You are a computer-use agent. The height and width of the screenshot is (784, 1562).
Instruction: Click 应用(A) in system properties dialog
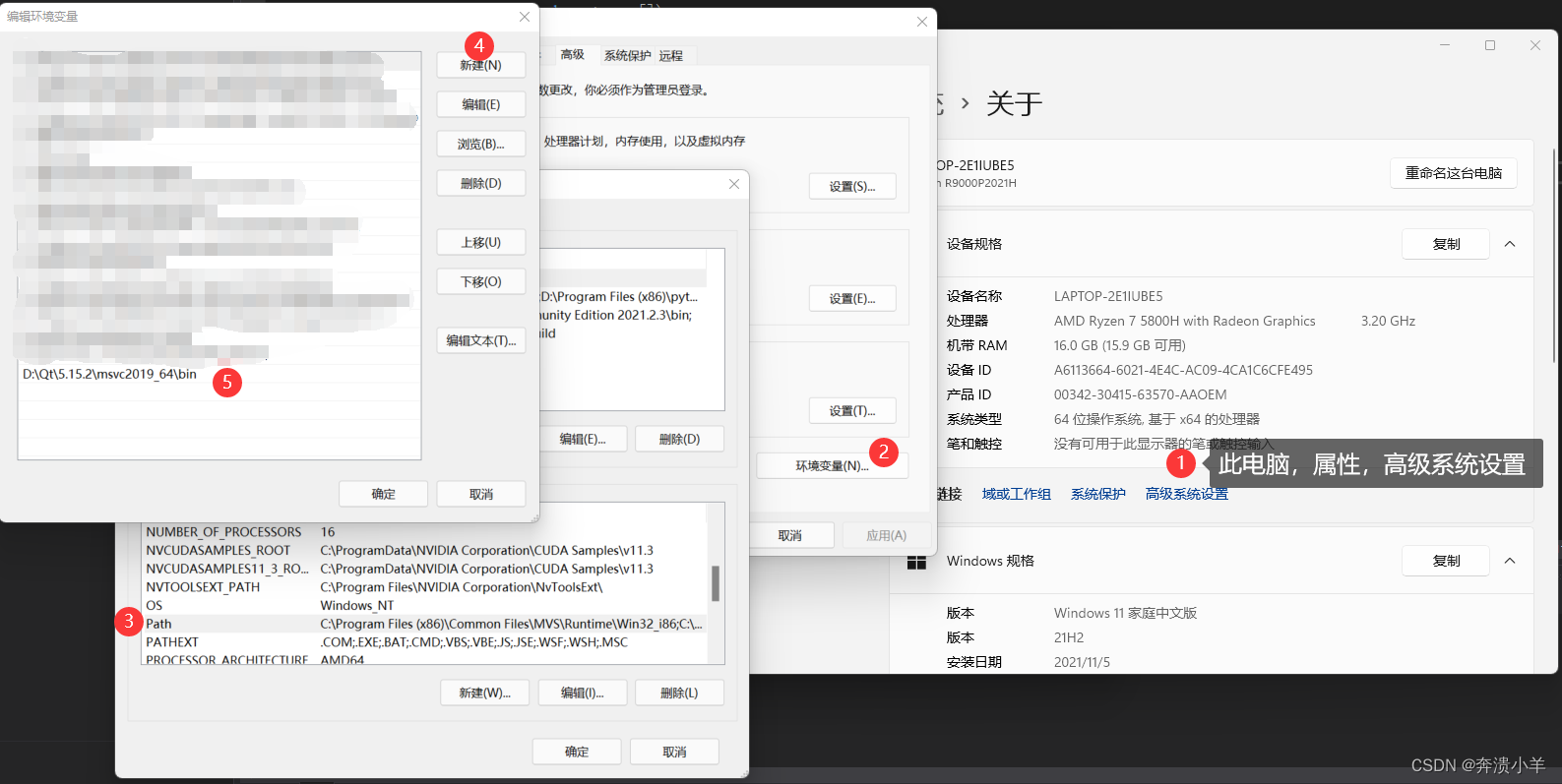pos(886,535)
